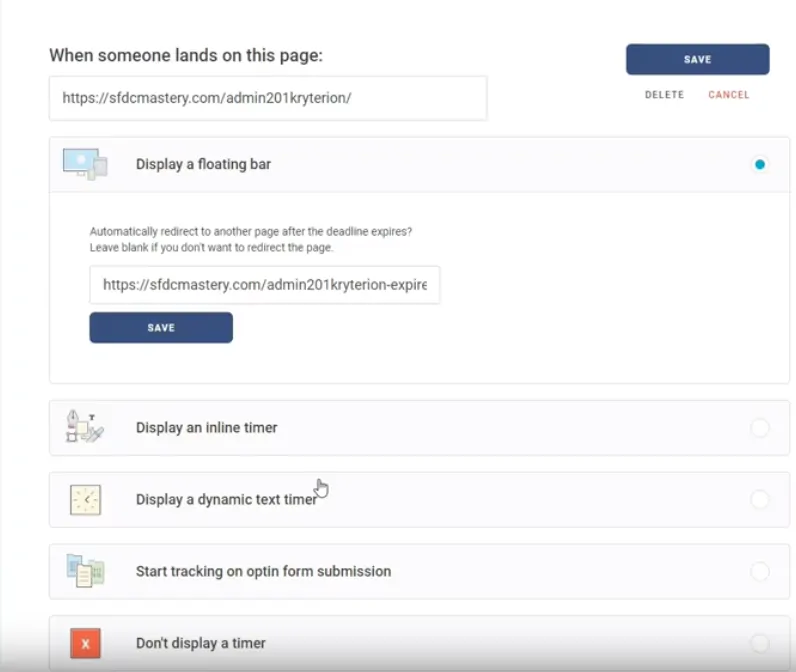The width and height of the screenshot is (796, 672).
Task: Click into the redirect URL input field
Action: pyautogui.click(x=264, y=285)
